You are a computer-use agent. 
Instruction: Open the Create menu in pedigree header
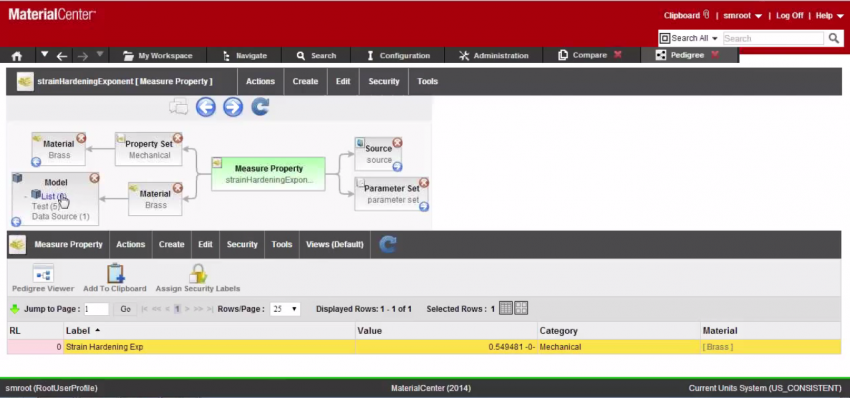[305, 81]
